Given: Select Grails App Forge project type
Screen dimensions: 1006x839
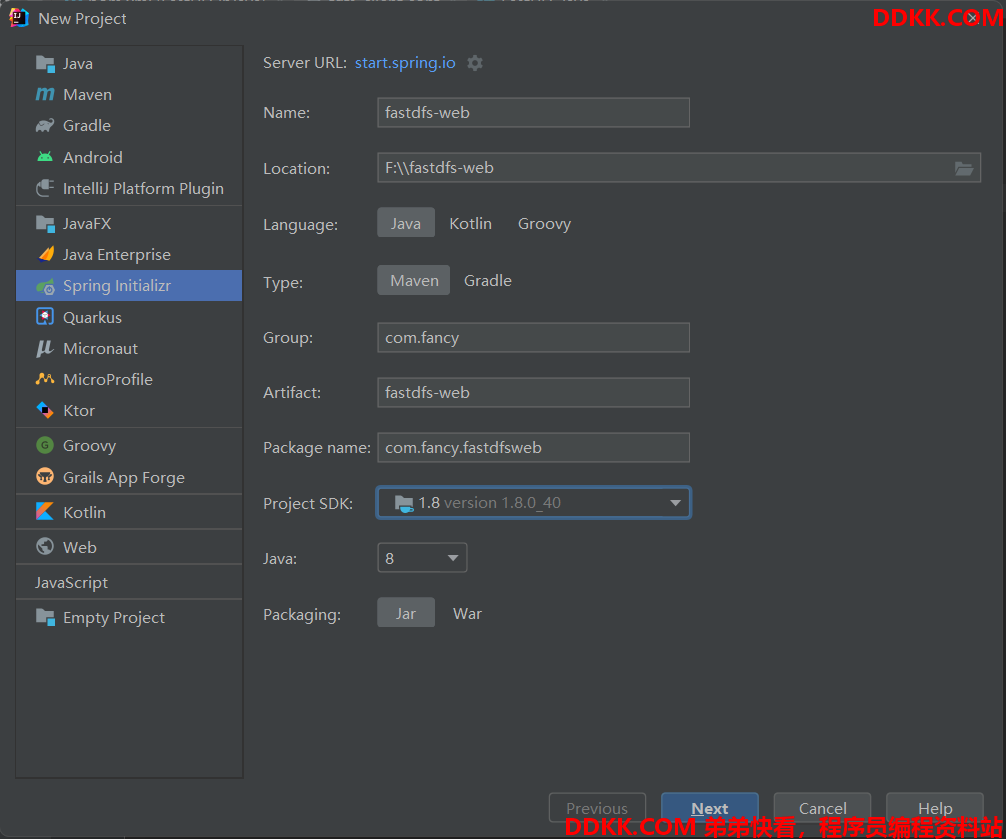Looking at the screenshot, I should coord(129,477).
